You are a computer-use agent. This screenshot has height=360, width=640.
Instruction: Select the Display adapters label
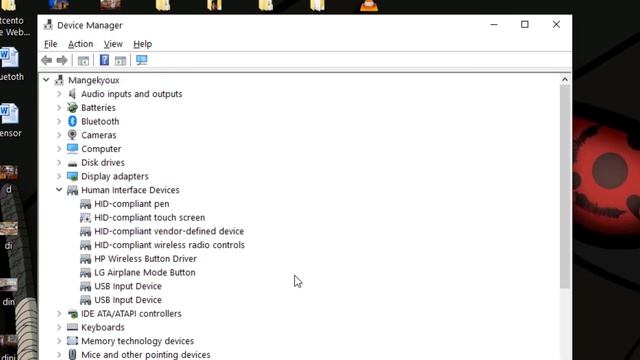(x=115, y=176)
